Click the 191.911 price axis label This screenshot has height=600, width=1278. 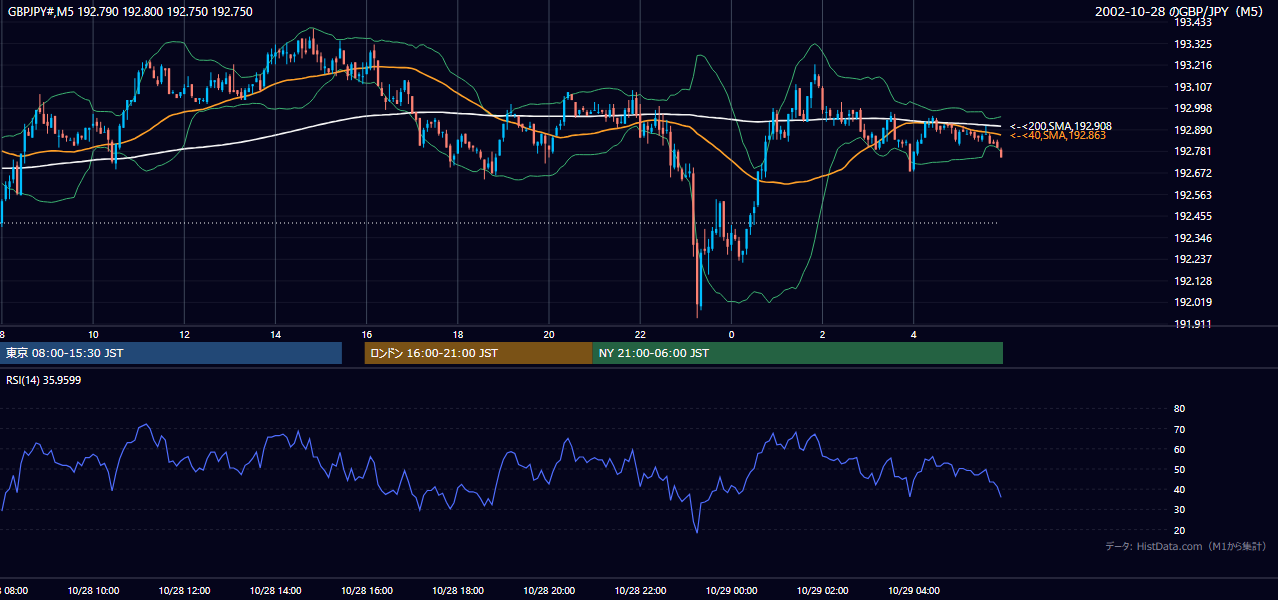point(1192,324)
